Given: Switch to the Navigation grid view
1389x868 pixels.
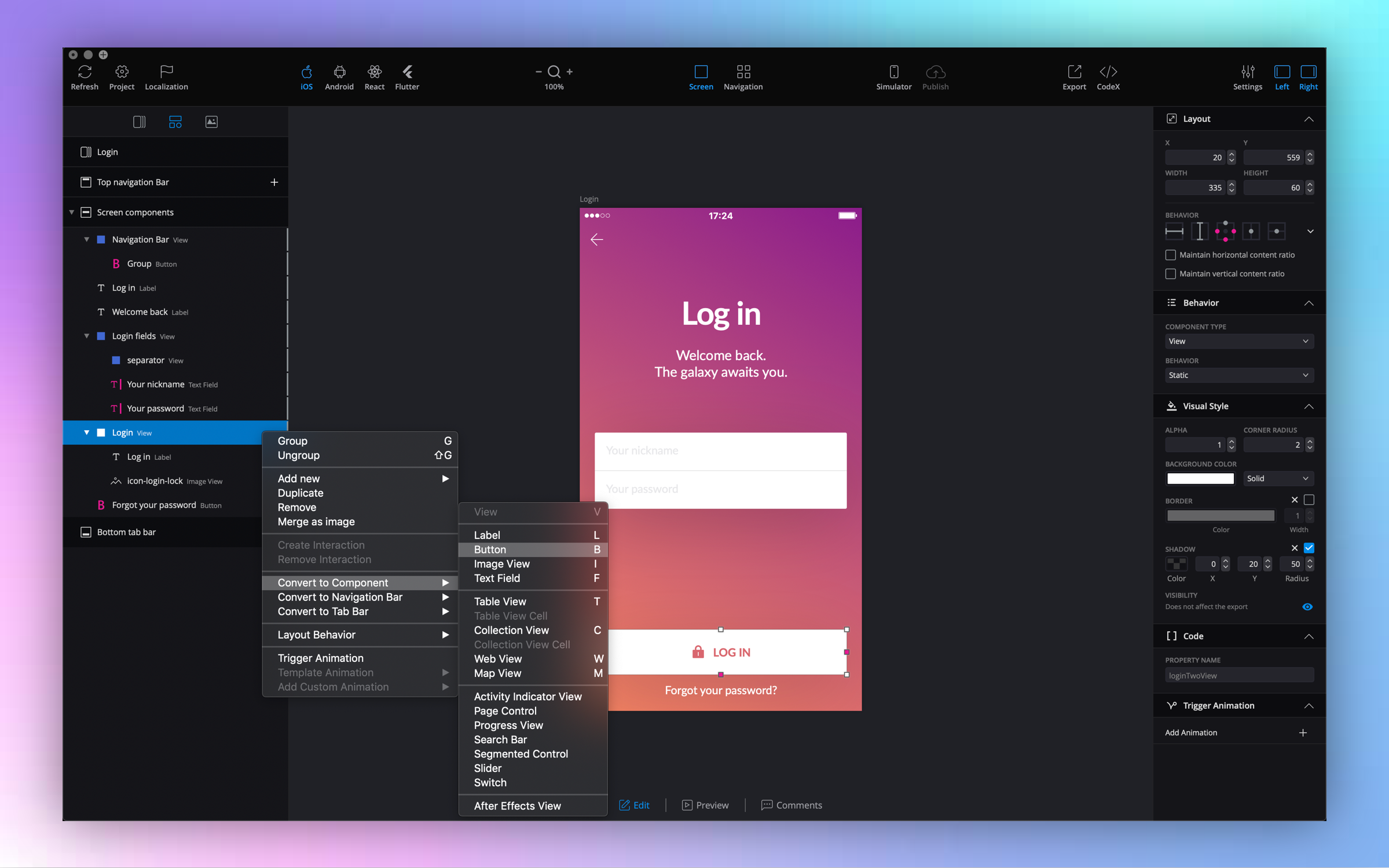Looking at the screenshot, I should pos(743,72).
